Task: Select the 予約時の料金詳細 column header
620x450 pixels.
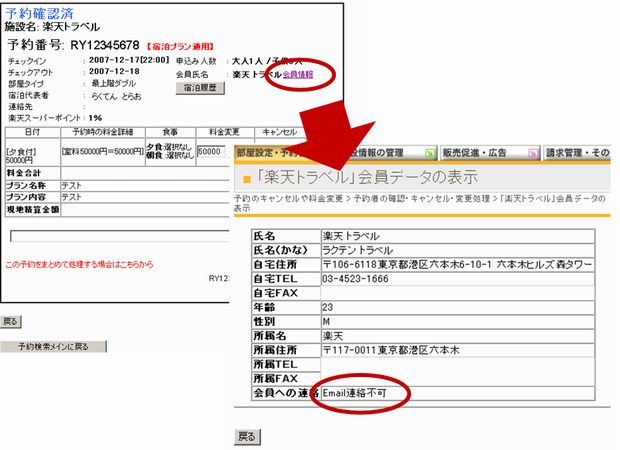Action: 103,132
